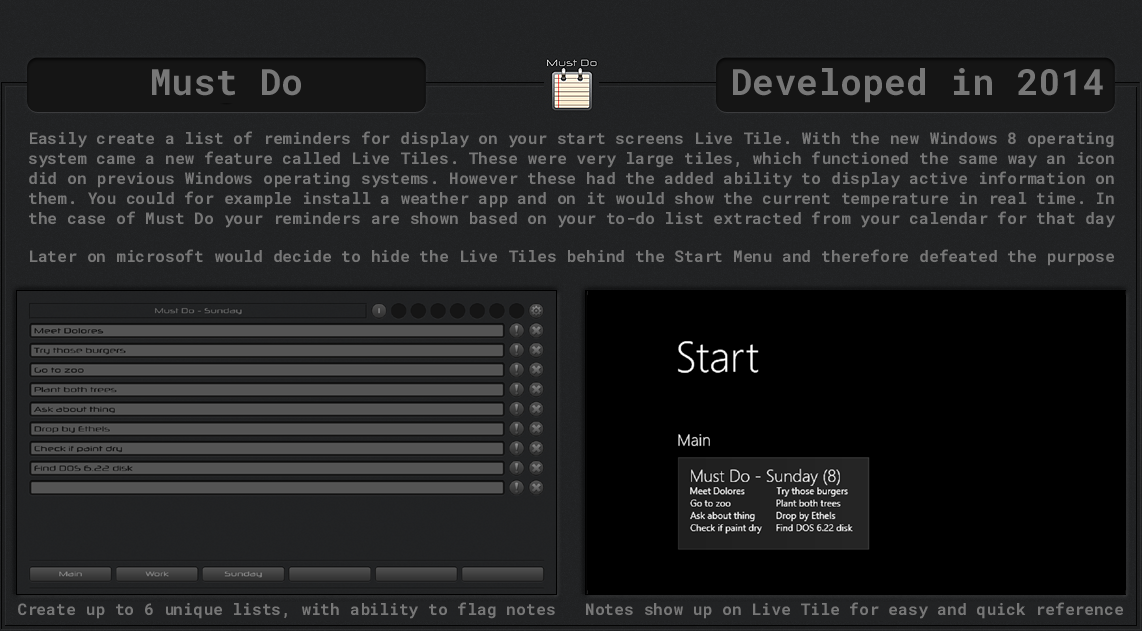This screenshot has height=631, width=1142.
Task: Click 'Meet Dolores' text on the live tile
Action: coord(717,491)
